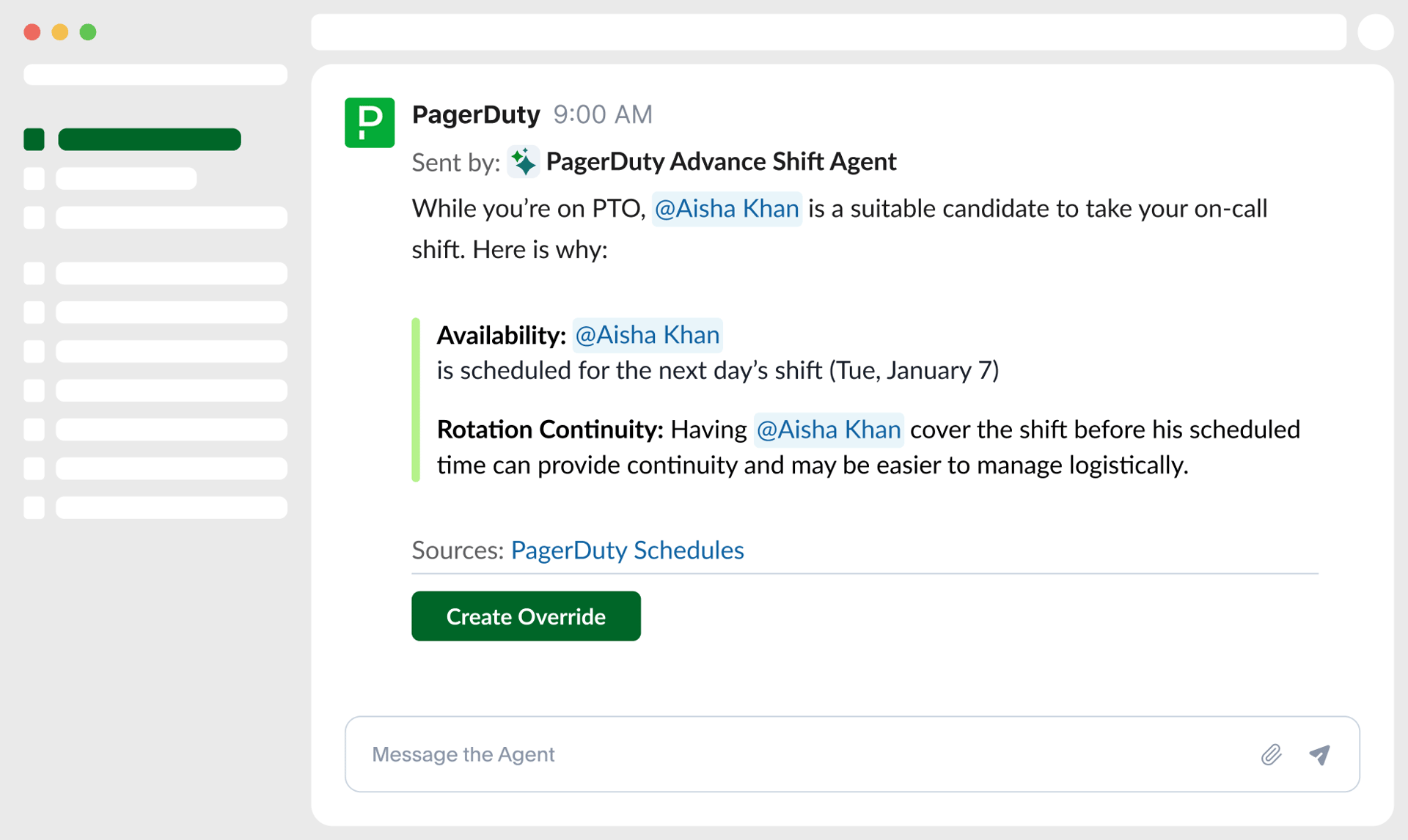1408x840 pixels.
Task: Click the Advance Shift Agent sparkle icon
Action: point(523,161)
